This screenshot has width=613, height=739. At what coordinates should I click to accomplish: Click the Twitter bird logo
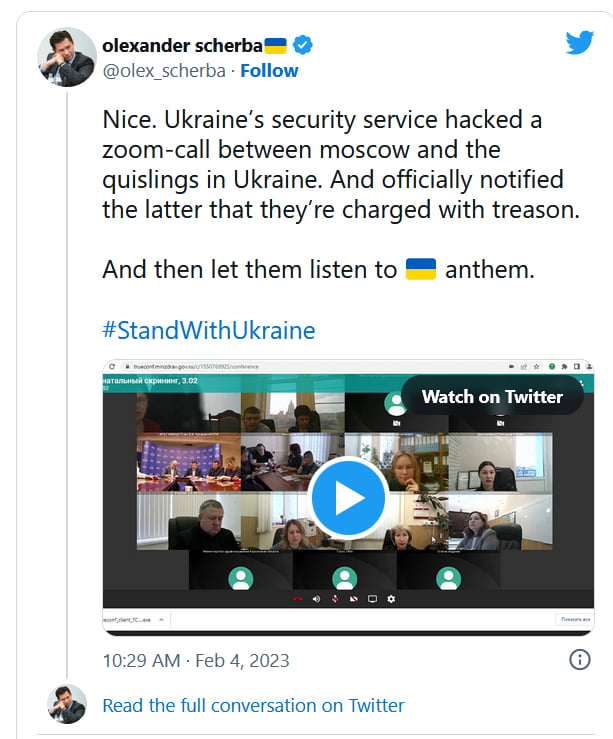point(579,43)
